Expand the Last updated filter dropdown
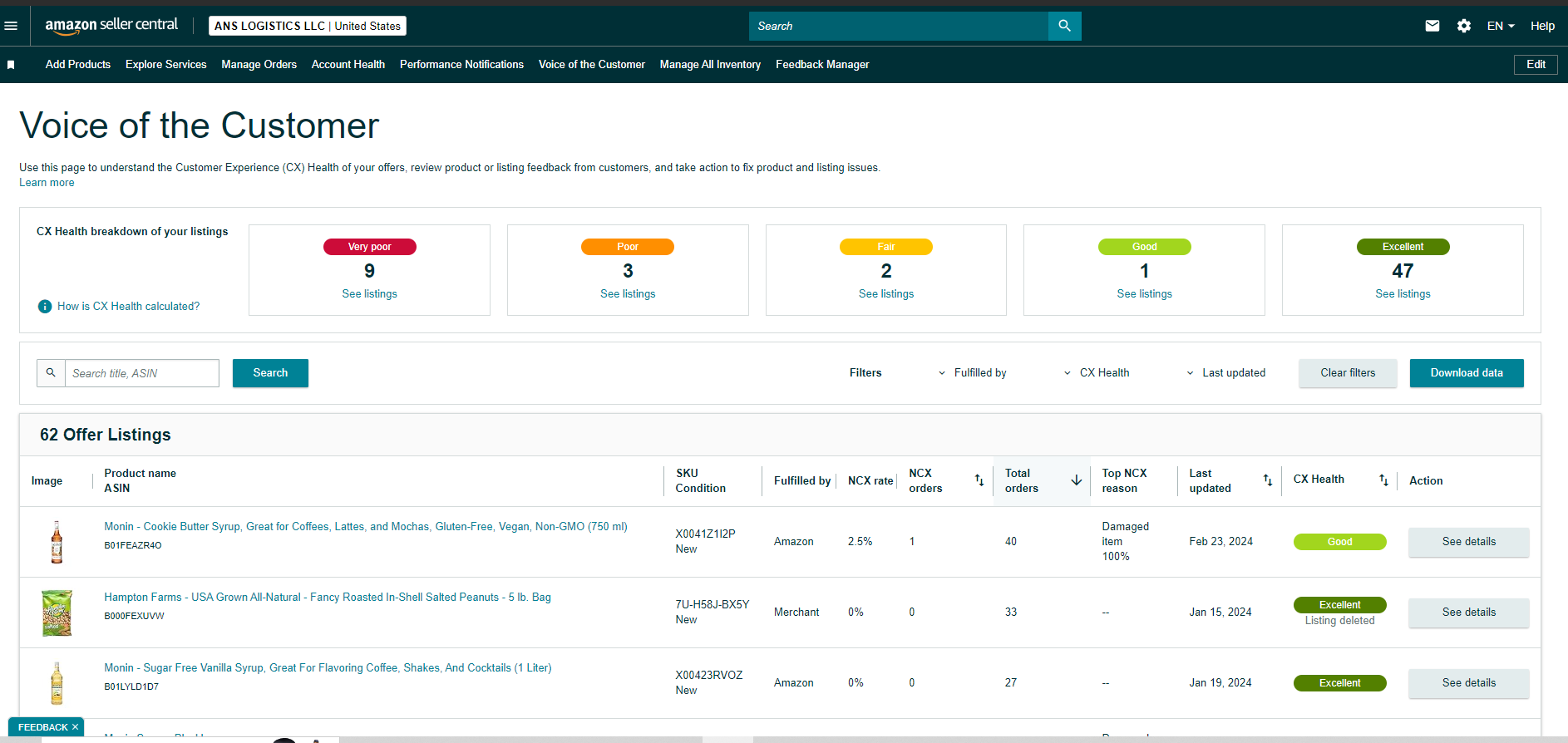This screenshot has width=1568, height=743. 1225,373
